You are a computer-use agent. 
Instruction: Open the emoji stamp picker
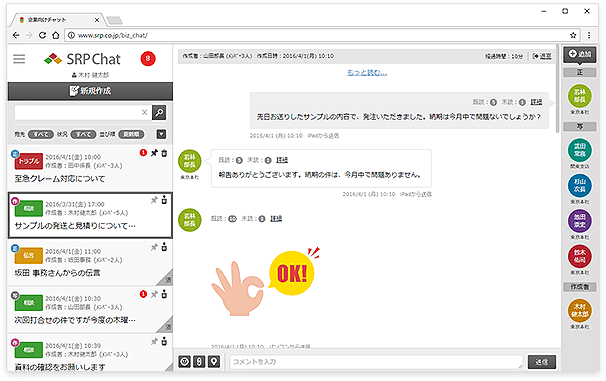(x=184, y=362)
